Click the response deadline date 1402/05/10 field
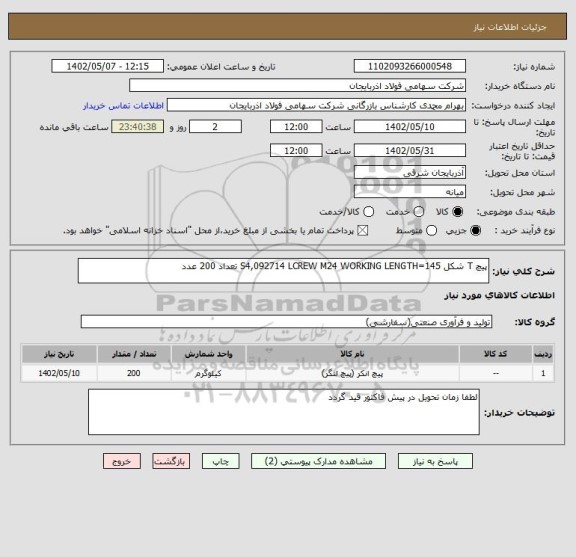The height and width of the screenshot is (557, 576). click(410, 127)
